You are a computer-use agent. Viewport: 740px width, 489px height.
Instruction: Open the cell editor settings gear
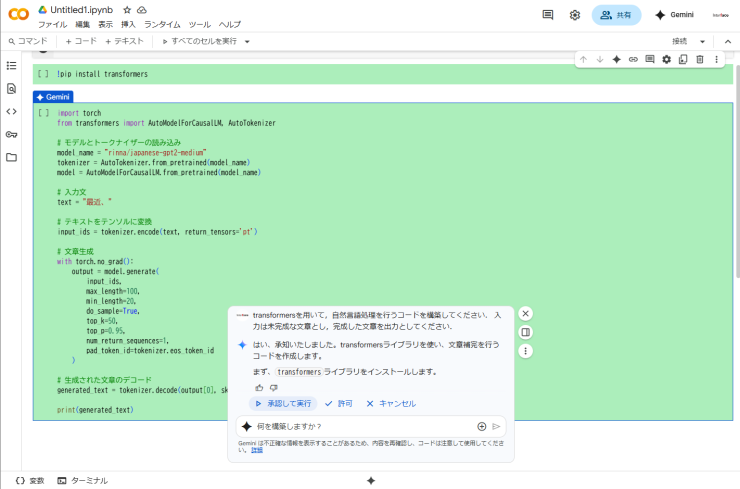coord(666,59)
